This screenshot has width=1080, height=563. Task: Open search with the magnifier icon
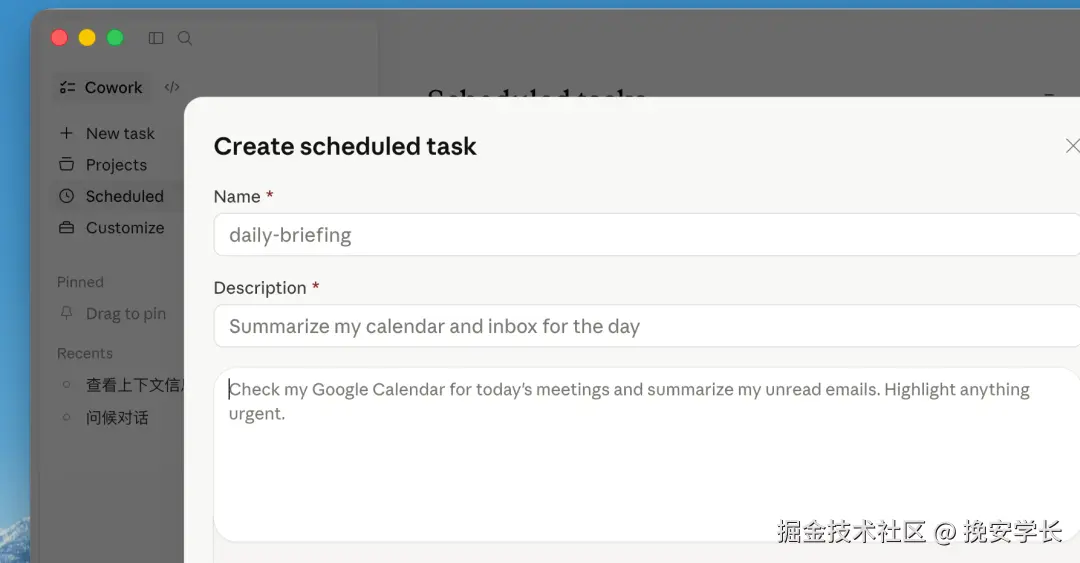[185, 38]
